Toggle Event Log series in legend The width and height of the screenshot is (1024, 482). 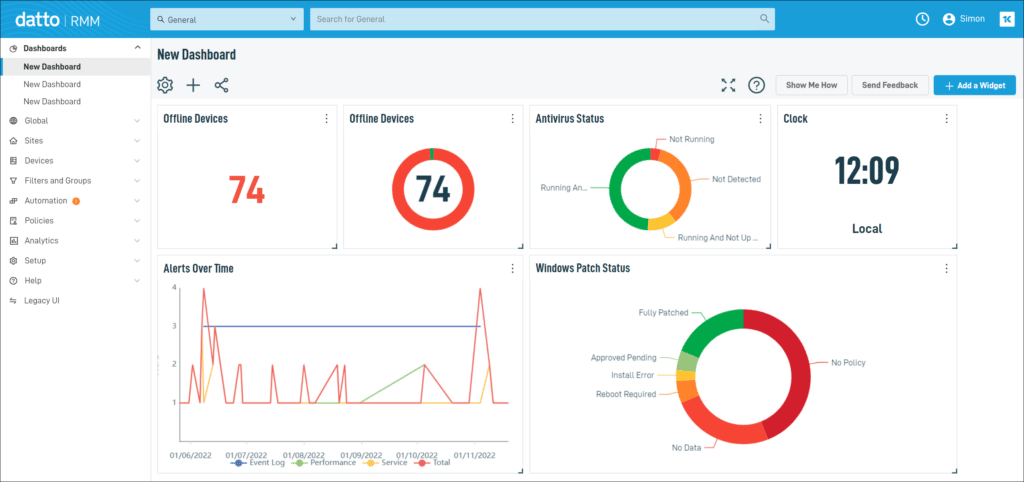pyautogui.click(x=257, y=462)
